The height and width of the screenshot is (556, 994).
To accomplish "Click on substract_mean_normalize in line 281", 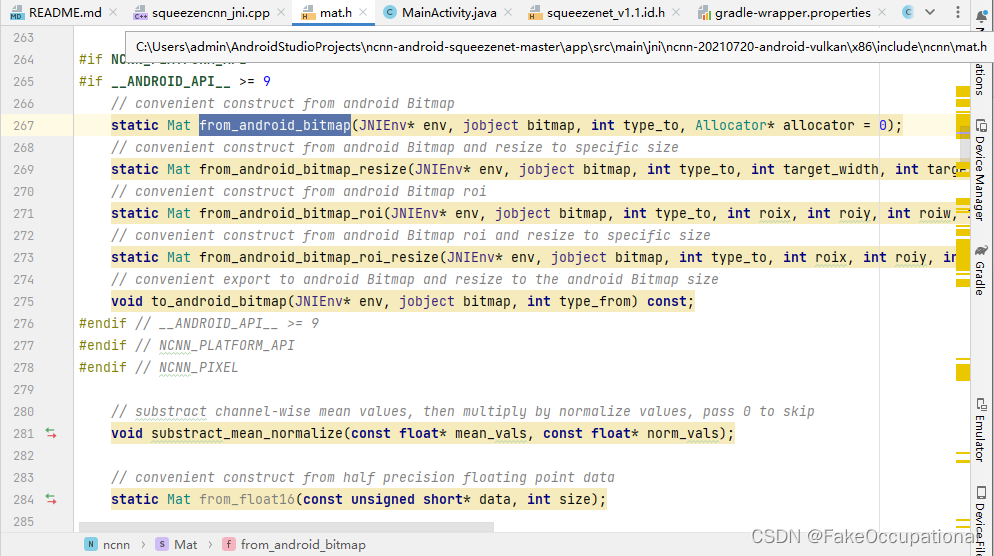I will [247, 434].
